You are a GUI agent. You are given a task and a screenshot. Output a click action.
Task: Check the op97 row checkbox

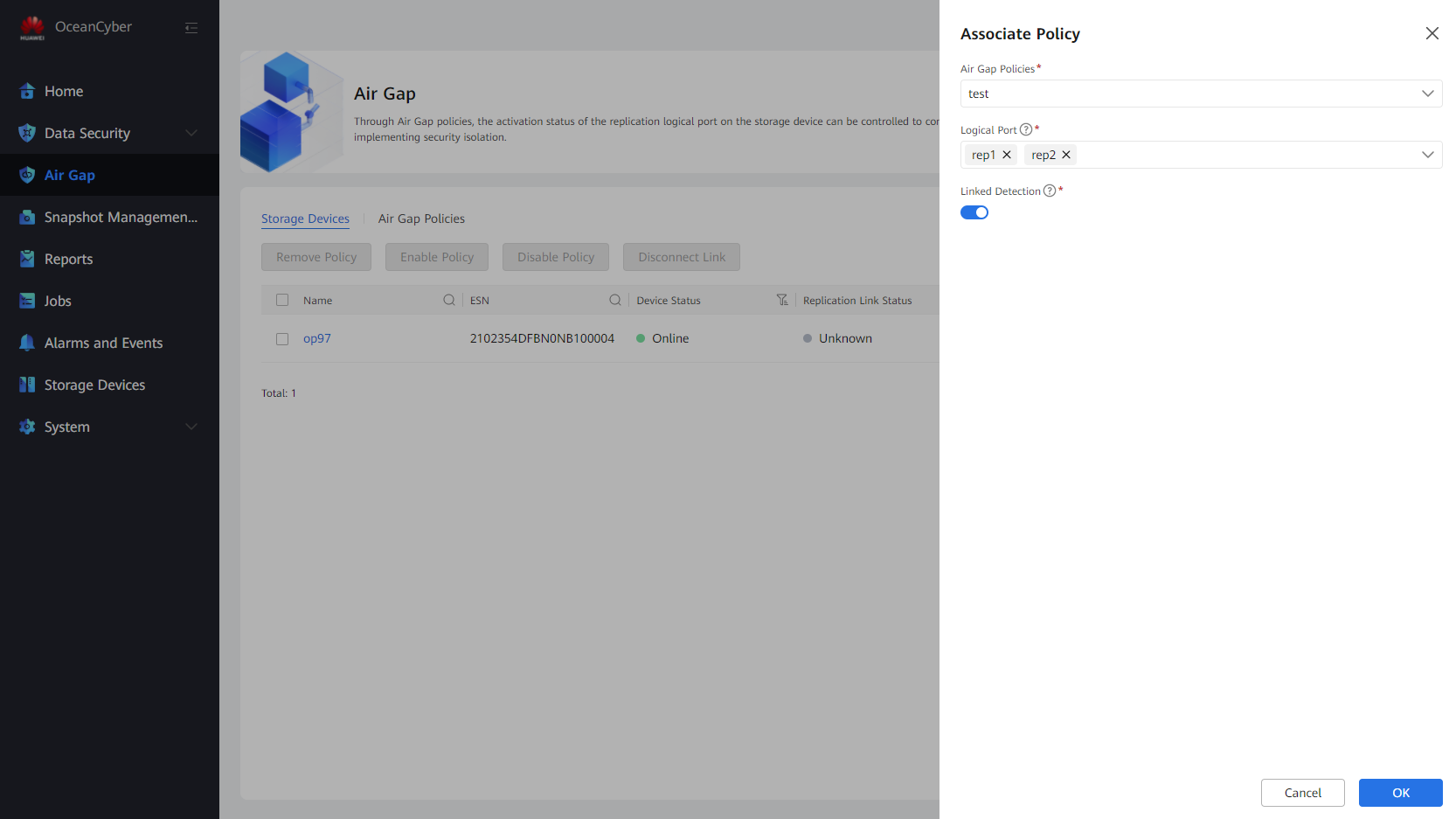282,339
